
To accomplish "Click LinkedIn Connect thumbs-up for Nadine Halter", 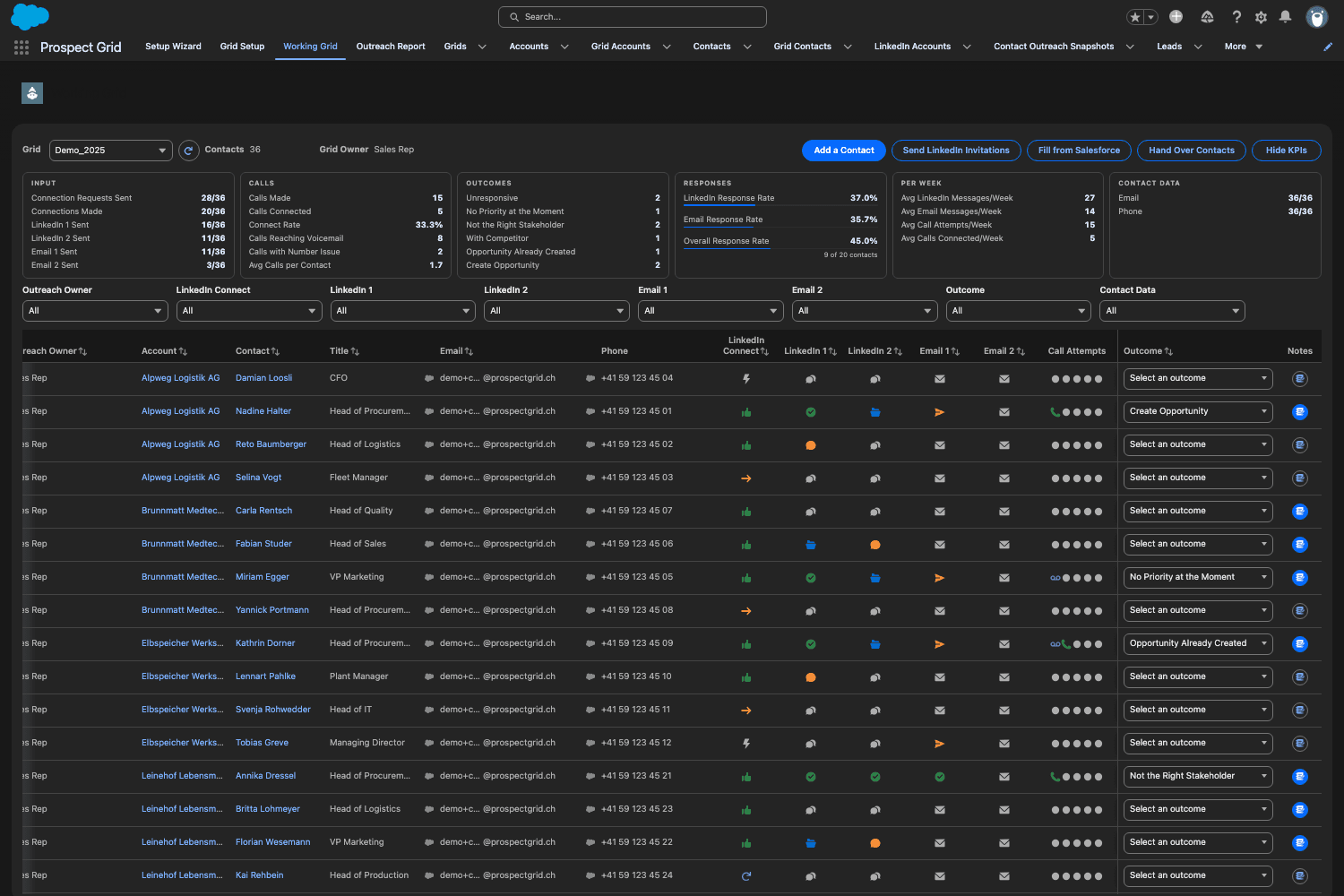I will pyautogui.click(x=746, y=412).
